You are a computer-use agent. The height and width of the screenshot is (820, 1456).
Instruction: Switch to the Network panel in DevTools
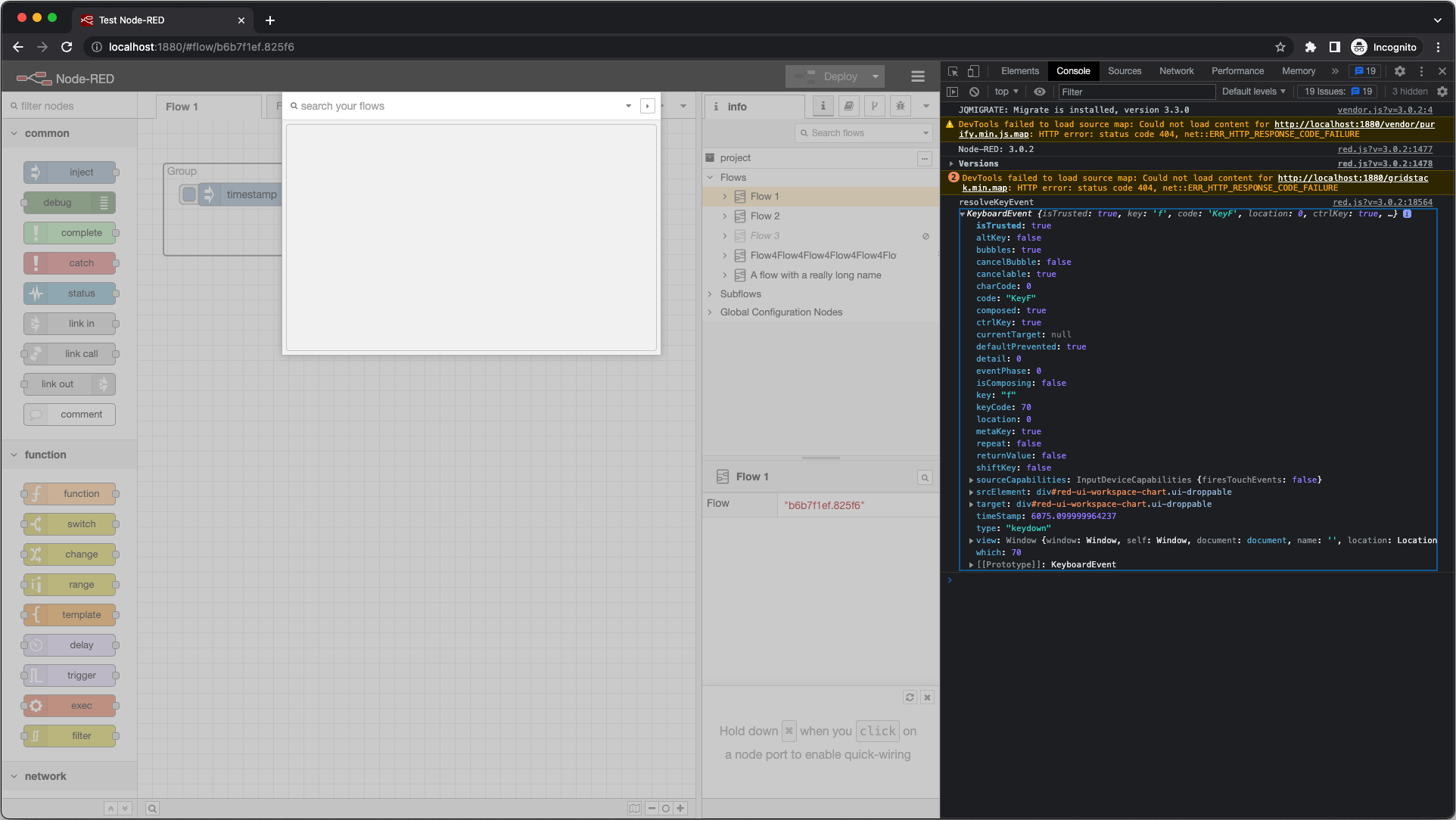coord(1176,70)
